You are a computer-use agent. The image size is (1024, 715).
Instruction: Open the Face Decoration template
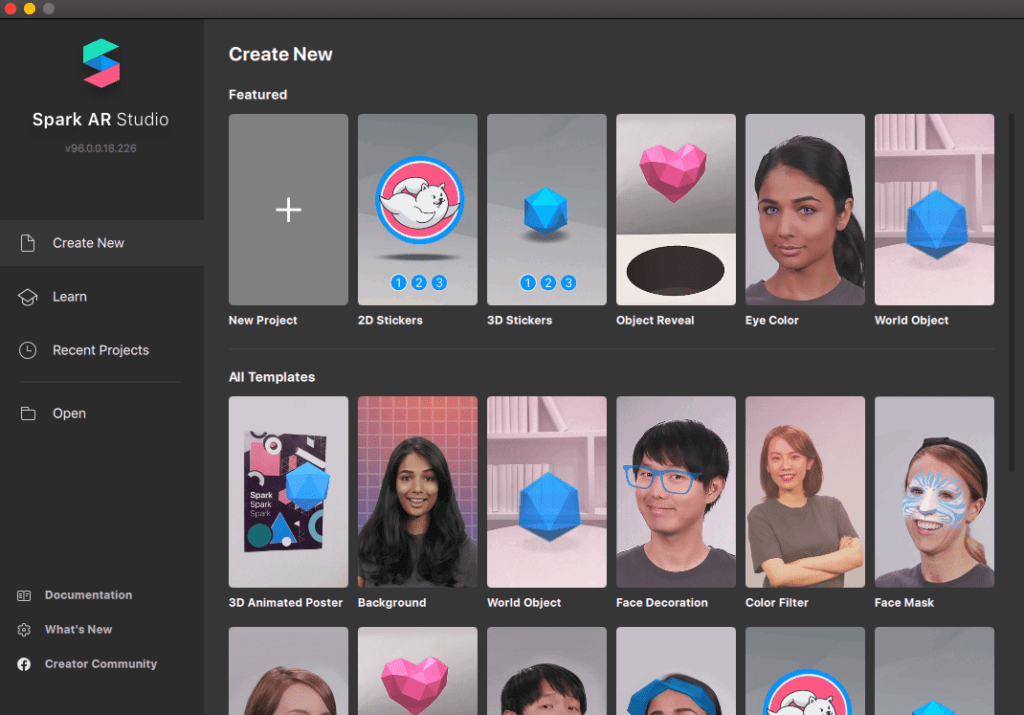tap(676, 492)
